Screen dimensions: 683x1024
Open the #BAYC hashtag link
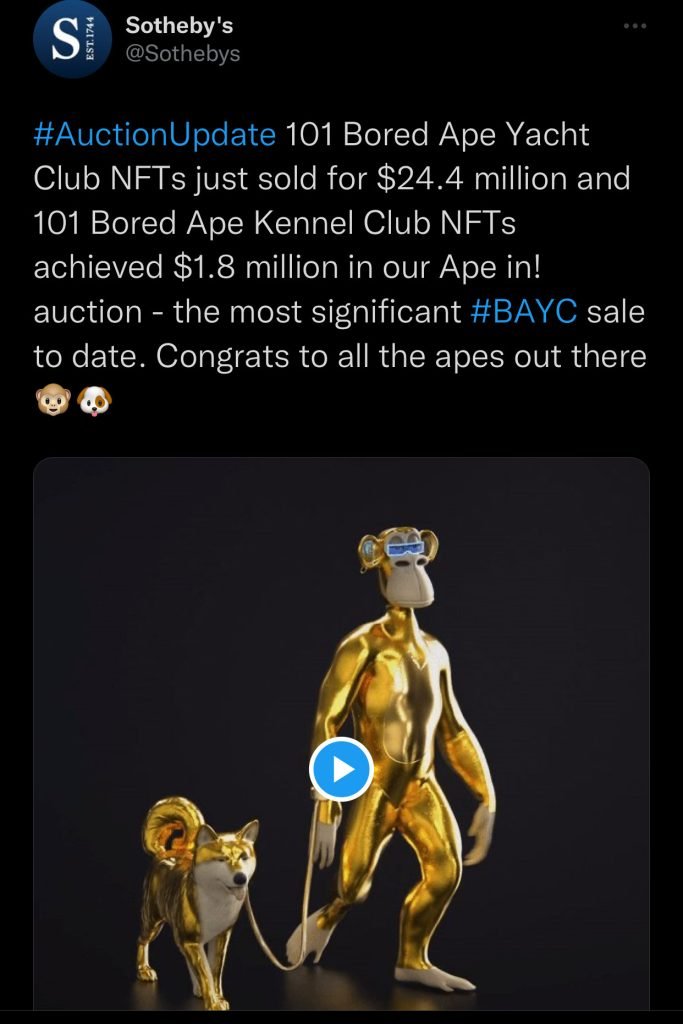[x=524, y=311]
